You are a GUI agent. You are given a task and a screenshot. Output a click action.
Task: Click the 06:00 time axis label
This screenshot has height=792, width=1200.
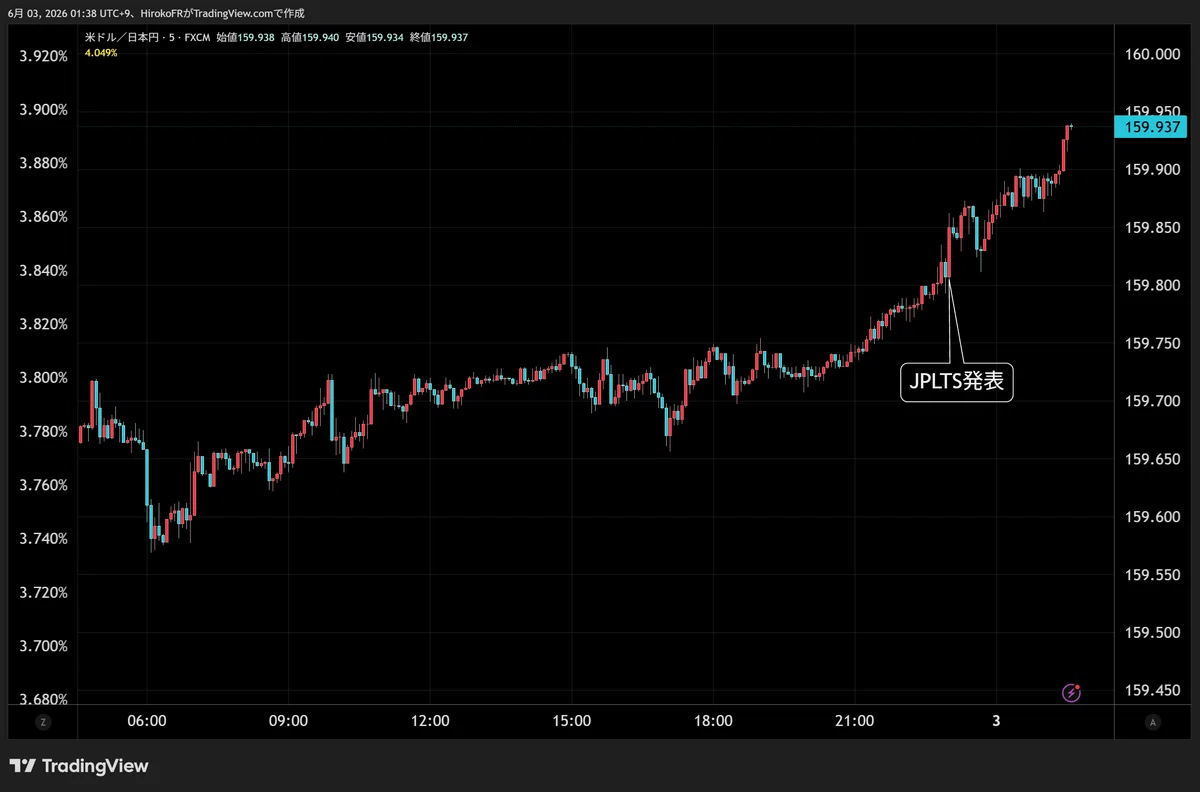147,721
